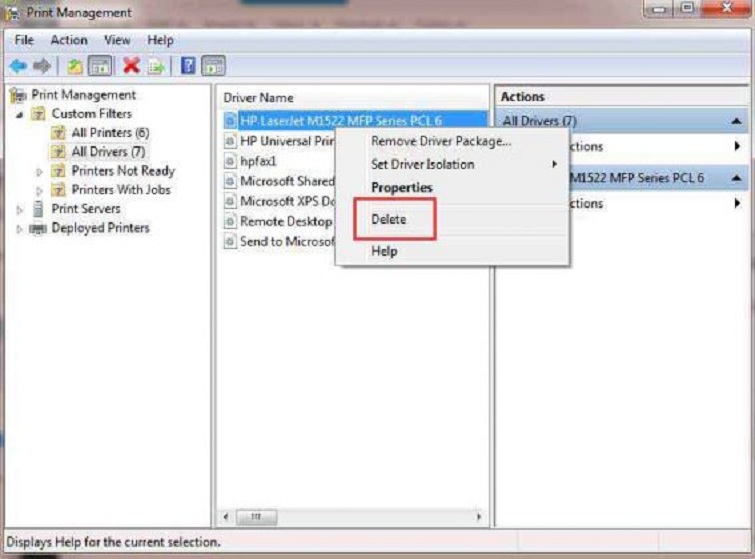Toggle the Show/Hide Console Tree toolbar icon
755x559 pixels.
click(x=100, y=66)
